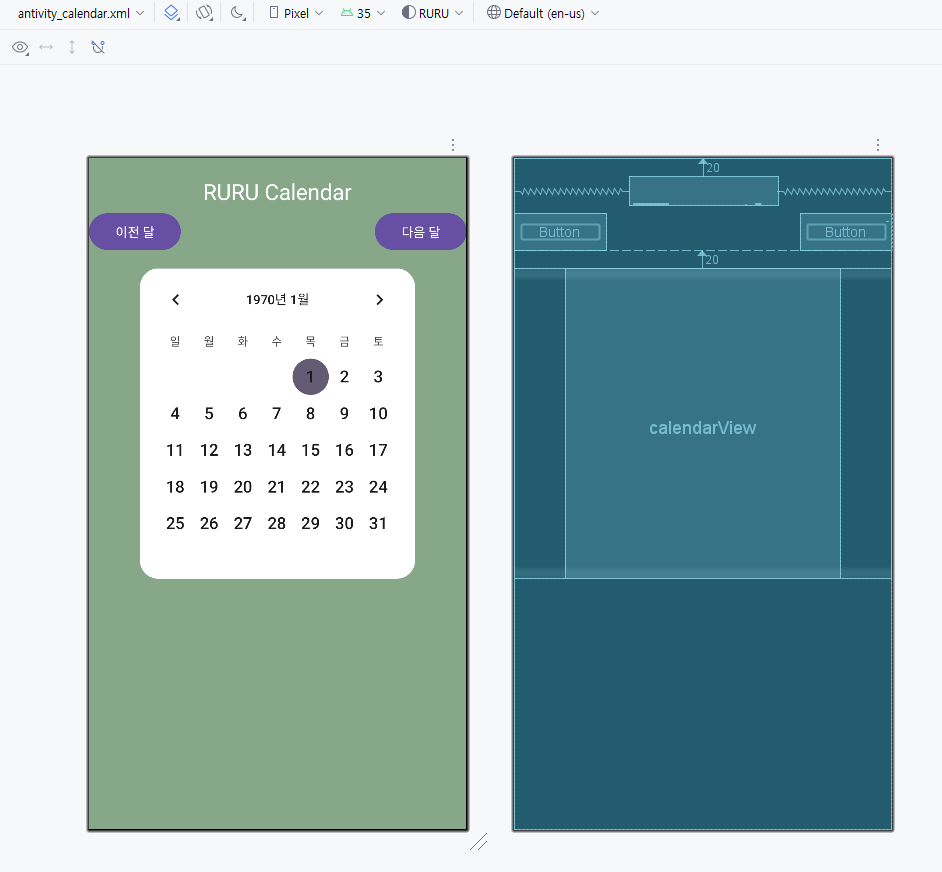Open the design surface layers selector

(172, 13)
